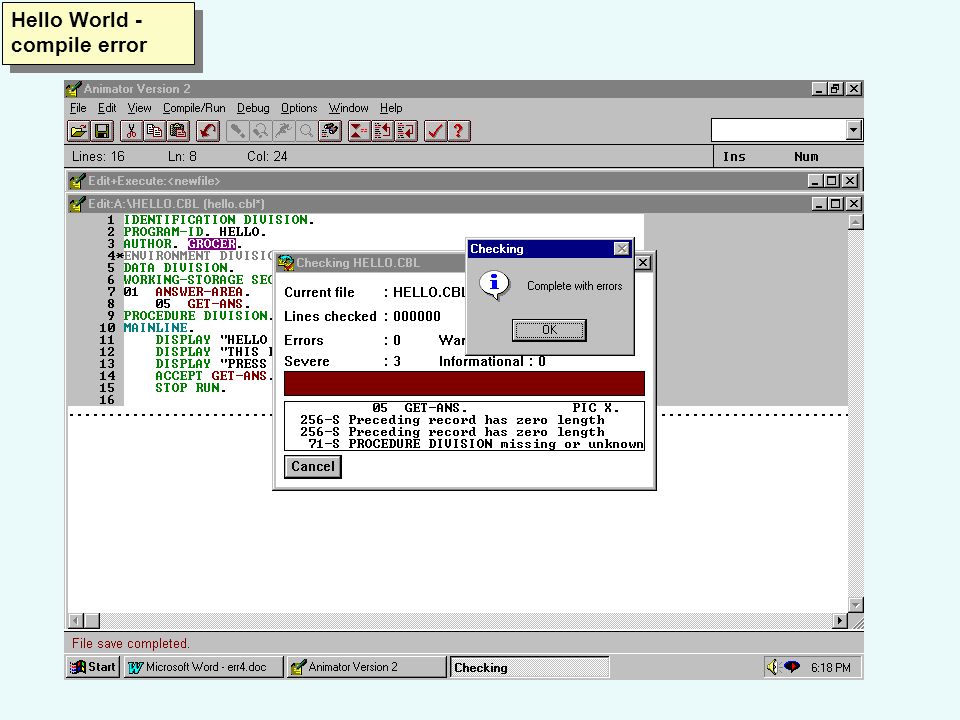Click the grayed-out footprint with magnifier icon
Image resolution: width=960 pixels, height=720 pixels.
[261, 131]
